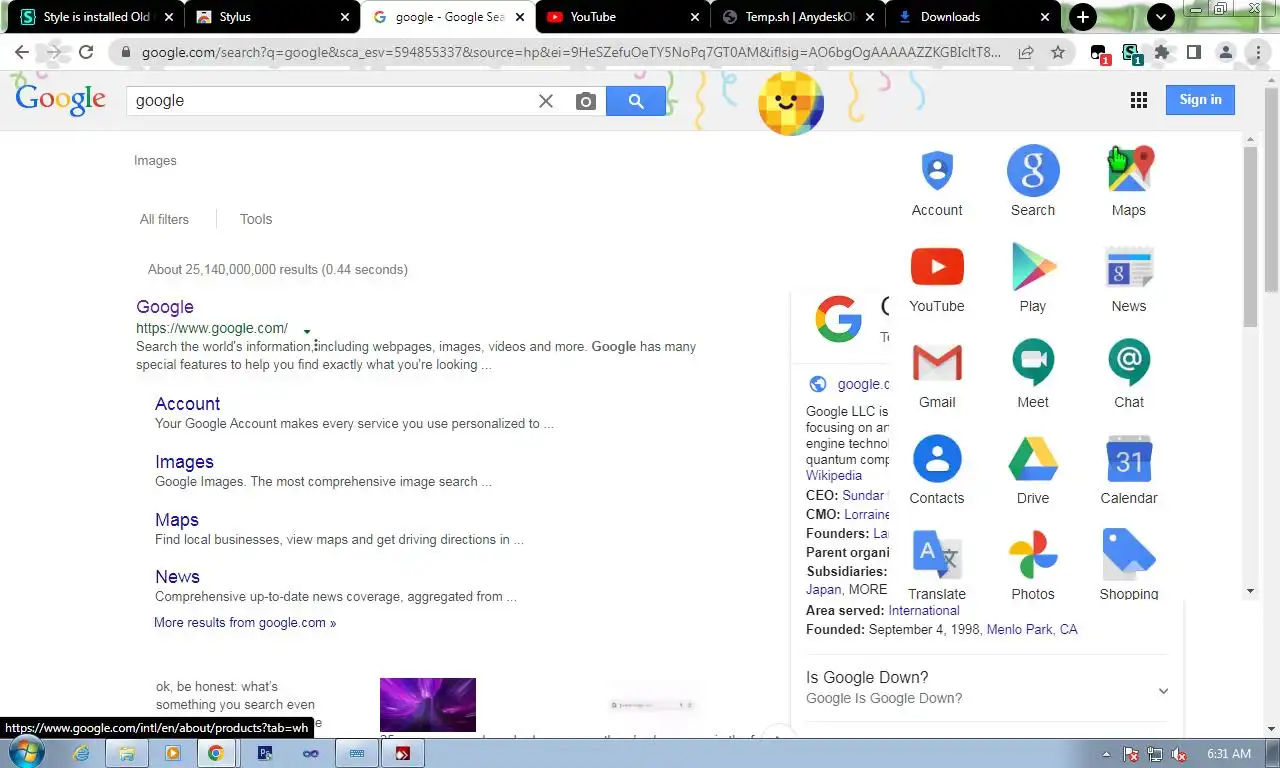
Task: Open the News sitelink in results
Action: [177, 577]
